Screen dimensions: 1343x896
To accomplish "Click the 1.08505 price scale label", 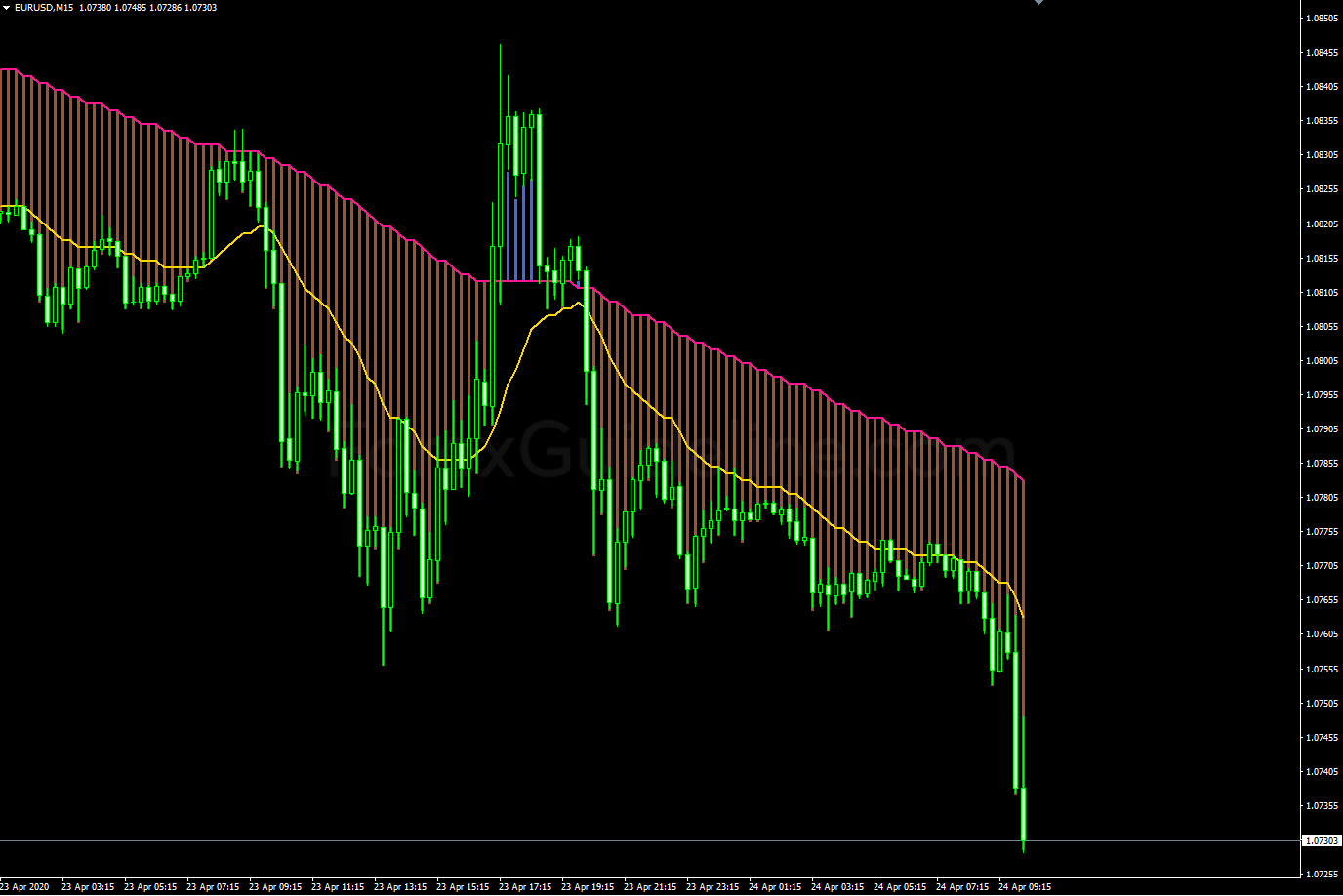I will click(x=1322, y=18).
